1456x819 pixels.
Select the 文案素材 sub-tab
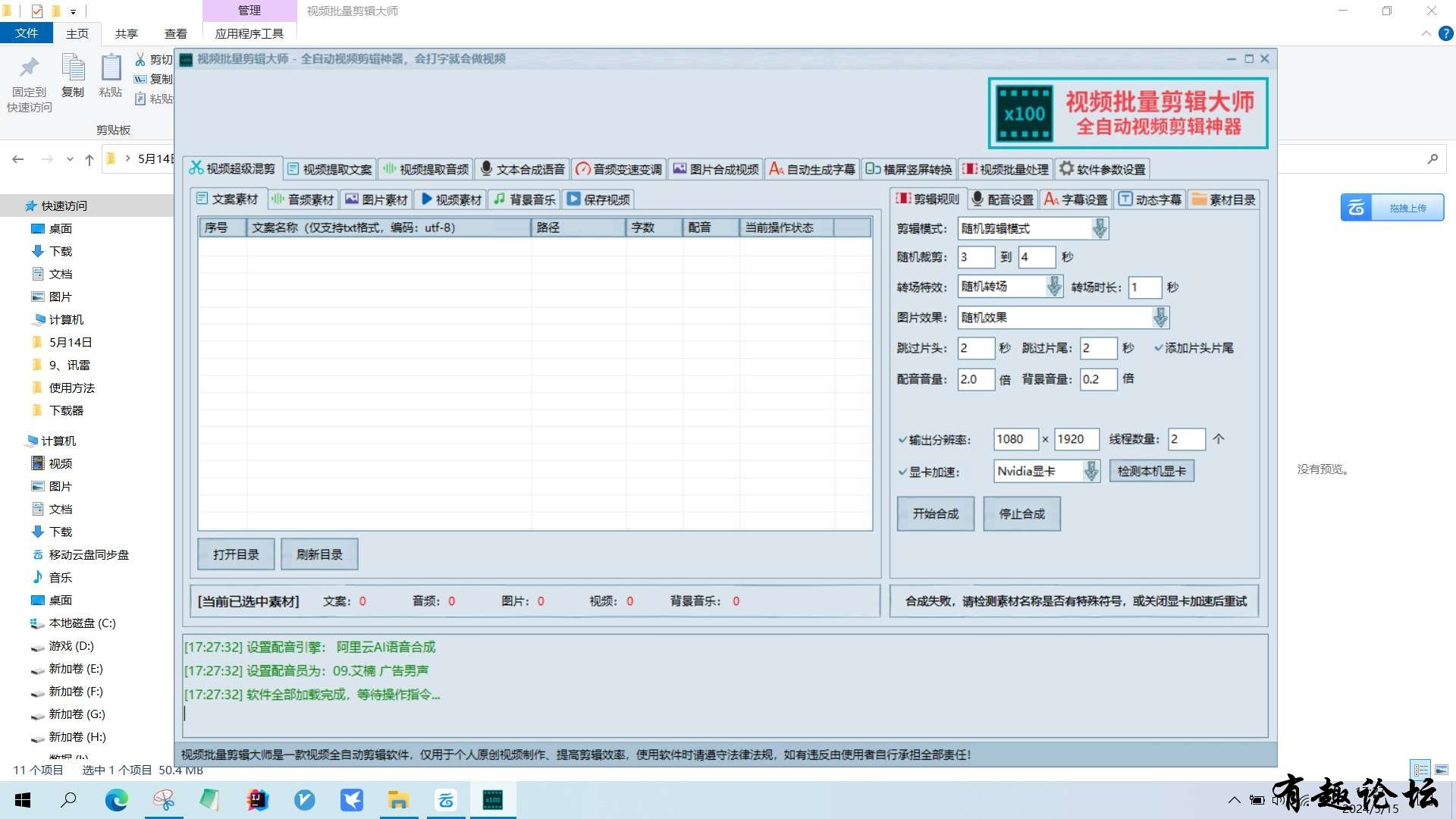227,199
